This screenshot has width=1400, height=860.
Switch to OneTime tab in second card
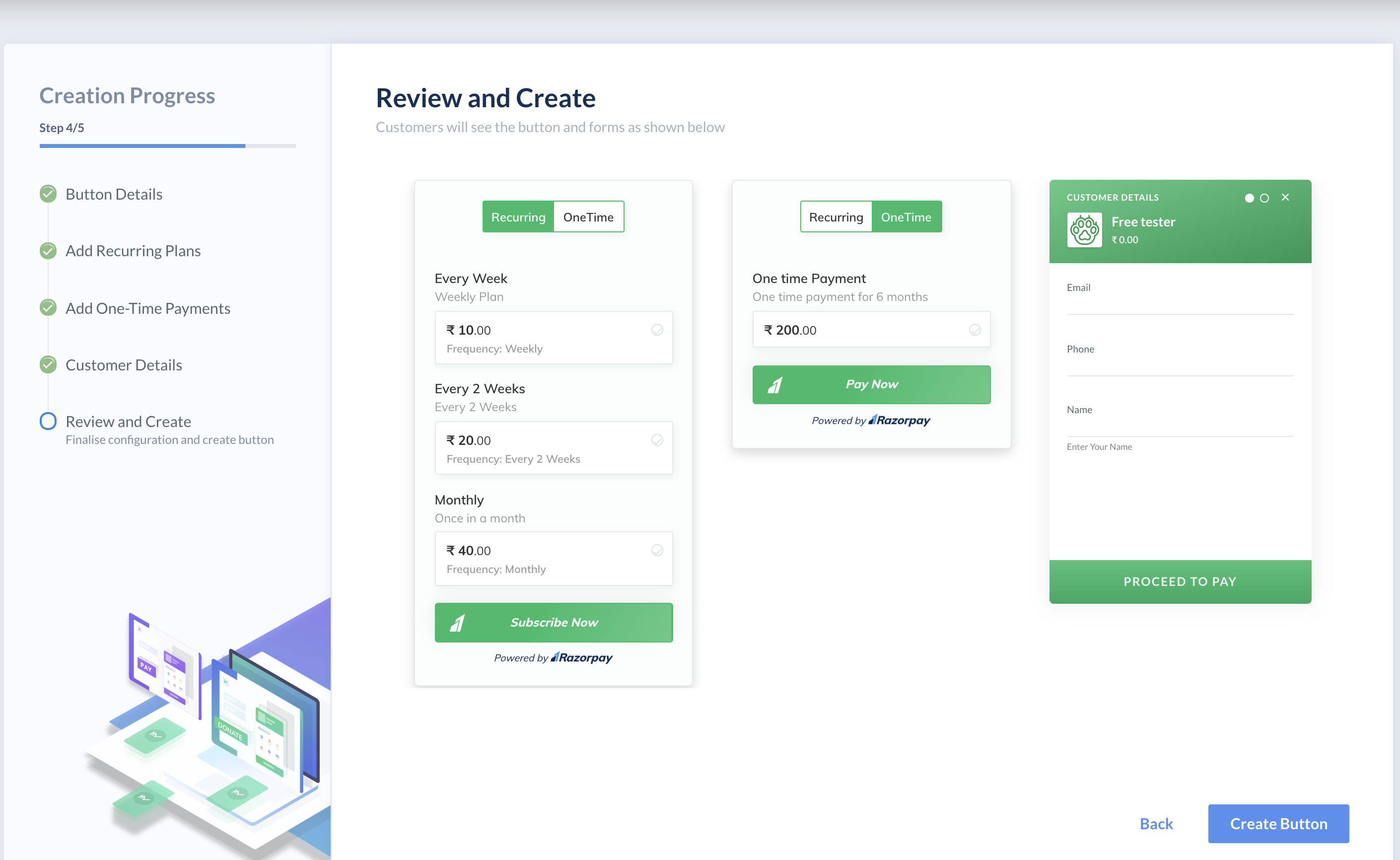tap(907, 216)
